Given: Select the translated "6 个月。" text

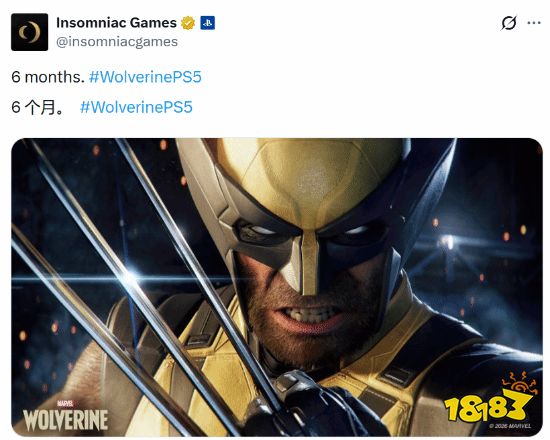Looking at the screenshot, I should coord(38,107).
